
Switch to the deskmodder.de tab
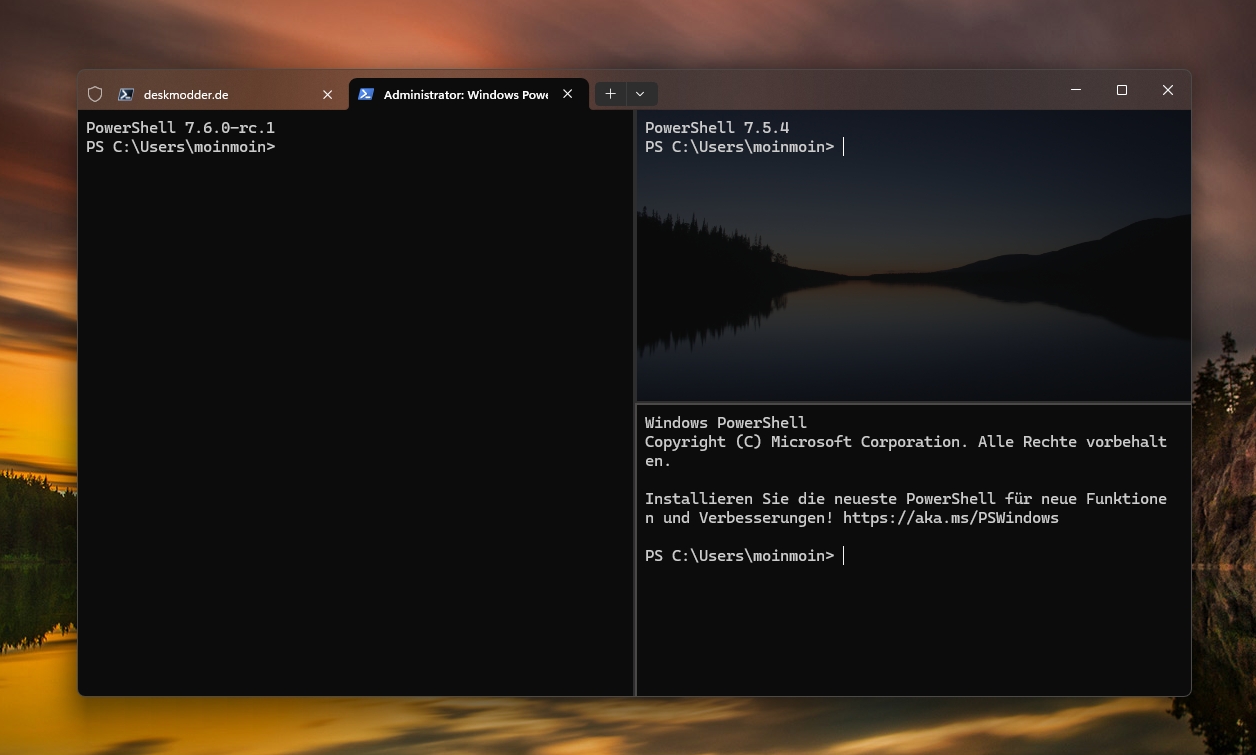200,95
